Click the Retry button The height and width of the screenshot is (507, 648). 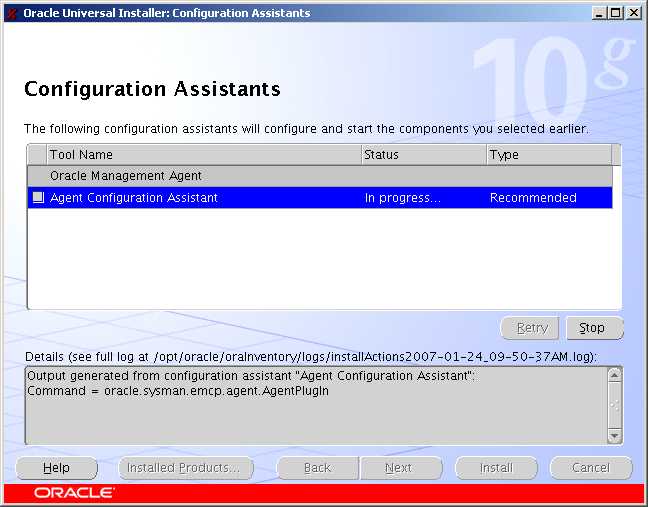pos(531,328)
